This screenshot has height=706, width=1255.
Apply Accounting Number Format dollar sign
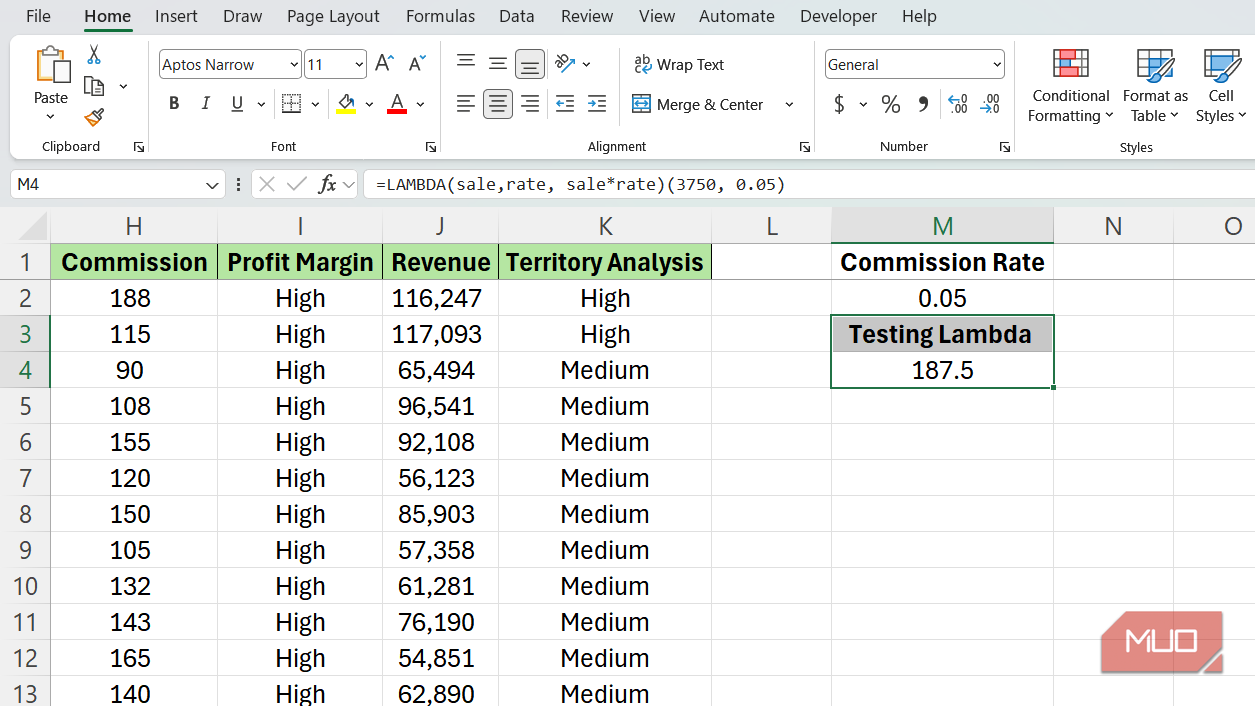click(839, 104)
